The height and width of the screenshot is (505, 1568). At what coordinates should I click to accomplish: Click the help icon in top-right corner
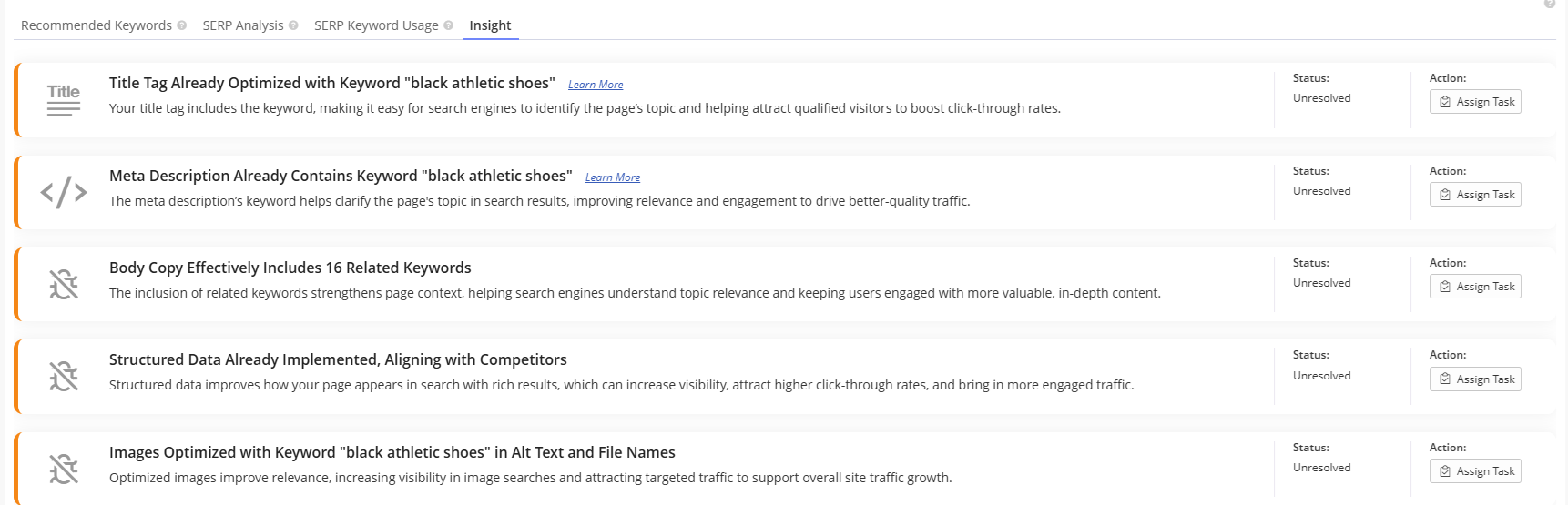pyautogui.click(x=1550, y=4)
